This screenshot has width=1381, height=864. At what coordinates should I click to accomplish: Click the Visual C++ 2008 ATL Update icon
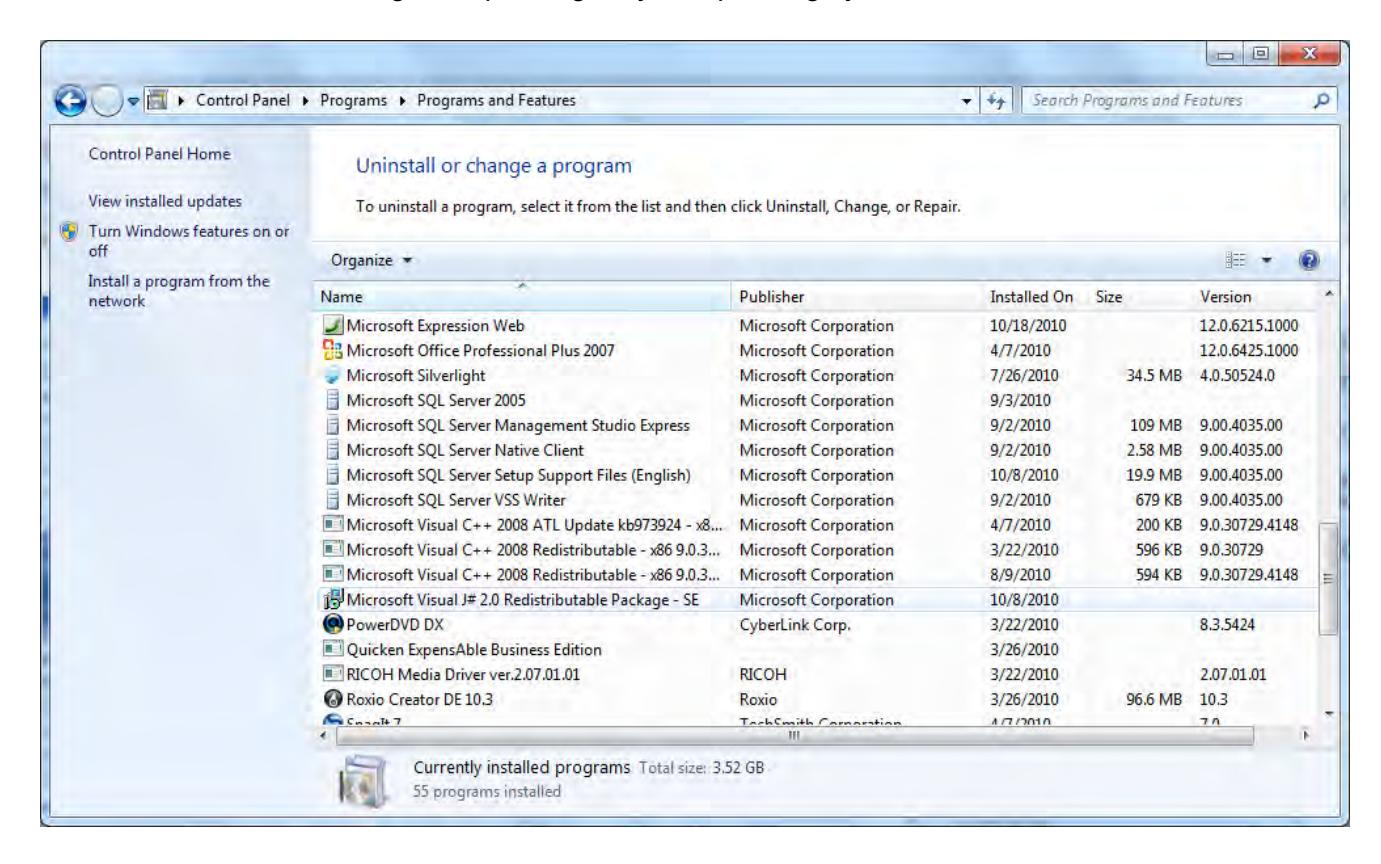(332, 524)
